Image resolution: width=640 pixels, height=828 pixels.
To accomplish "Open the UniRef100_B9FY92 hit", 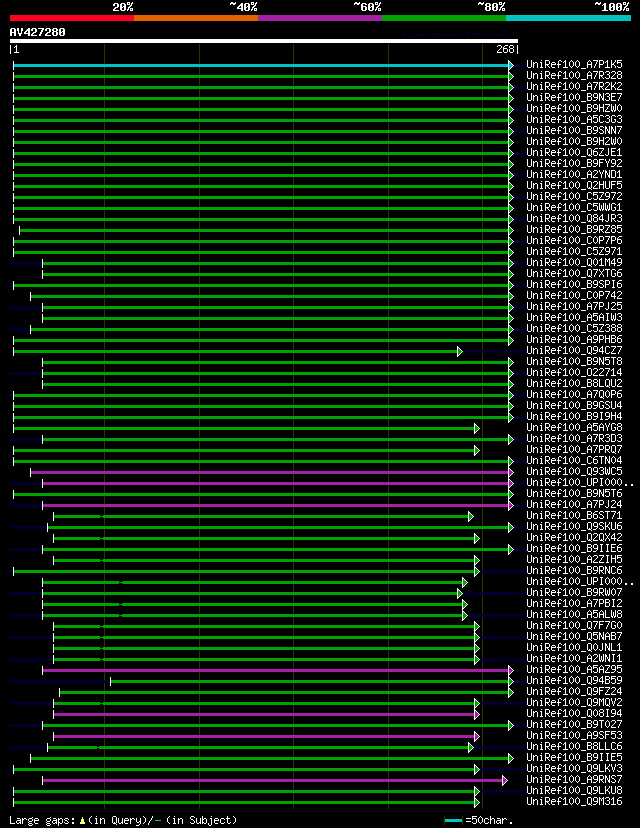I will [574, 164].
